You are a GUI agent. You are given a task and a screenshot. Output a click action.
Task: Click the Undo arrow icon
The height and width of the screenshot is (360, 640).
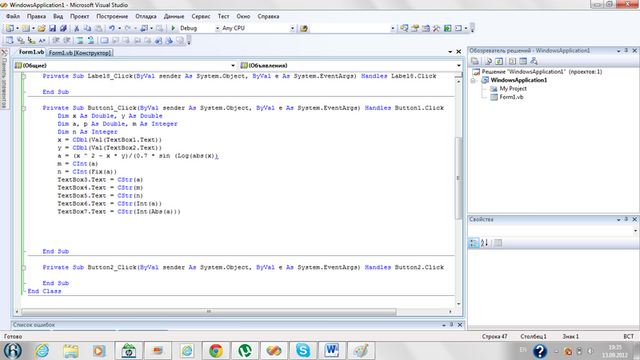click(x=111, y=28)
